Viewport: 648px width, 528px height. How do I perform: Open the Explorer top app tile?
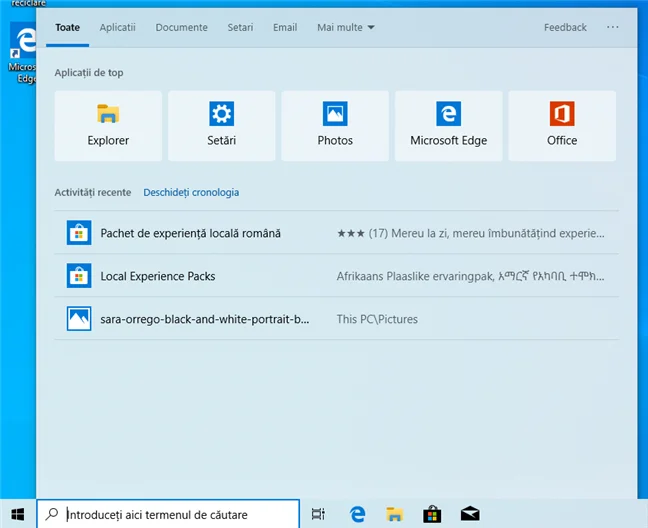(x=108, y=126)
